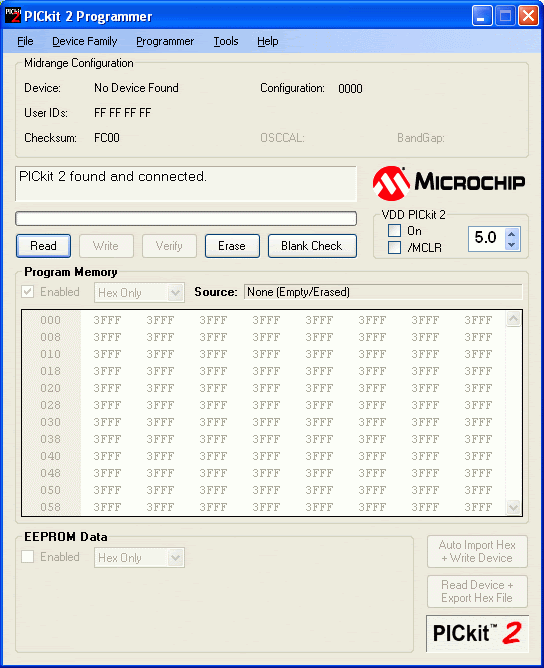Image resolution: width=544 pixels, height=668 pixels.
Task: Click the Read button
Action: (43, 246)
